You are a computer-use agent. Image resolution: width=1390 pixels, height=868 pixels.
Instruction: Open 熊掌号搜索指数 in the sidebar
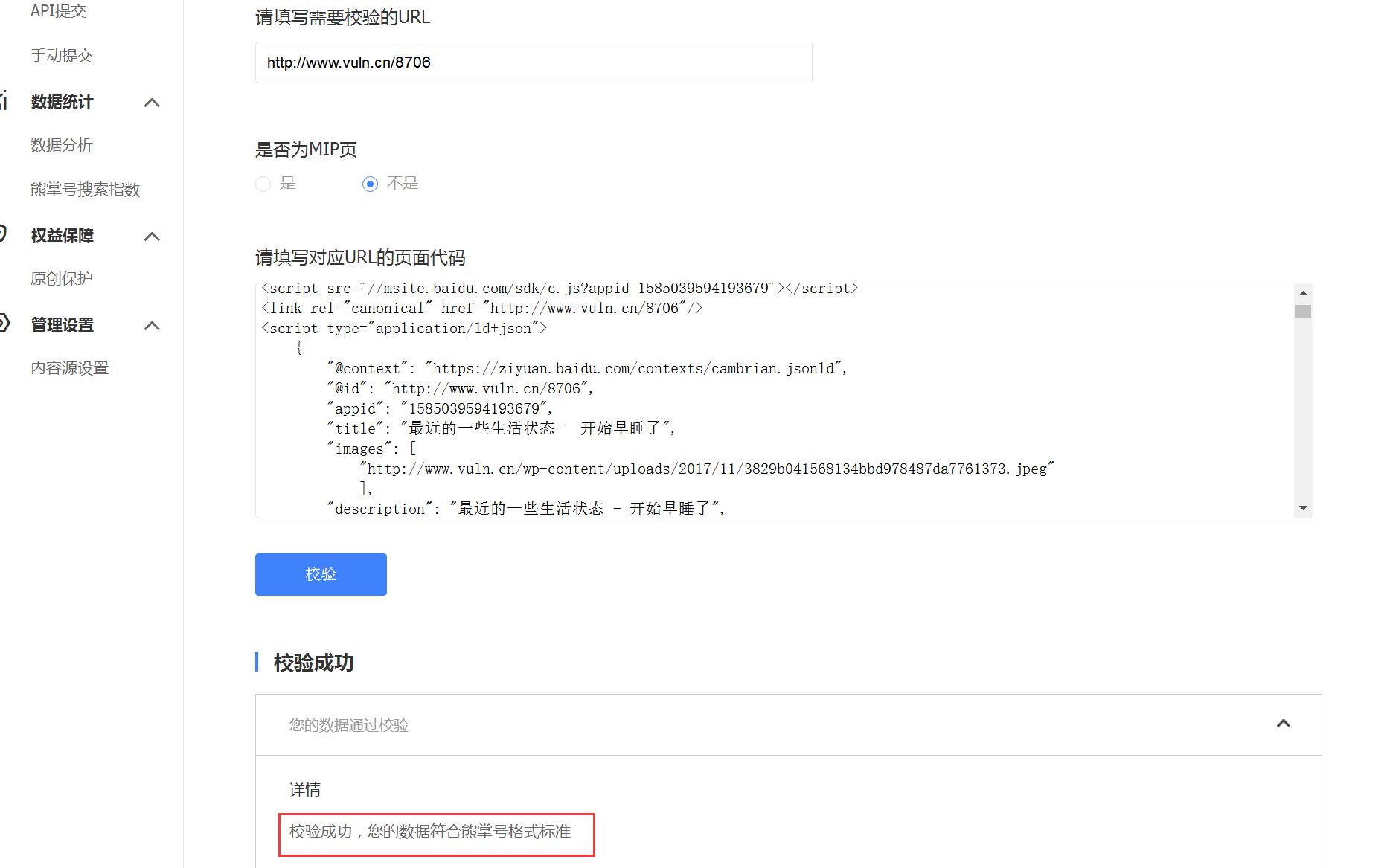[x=86, y=190]
